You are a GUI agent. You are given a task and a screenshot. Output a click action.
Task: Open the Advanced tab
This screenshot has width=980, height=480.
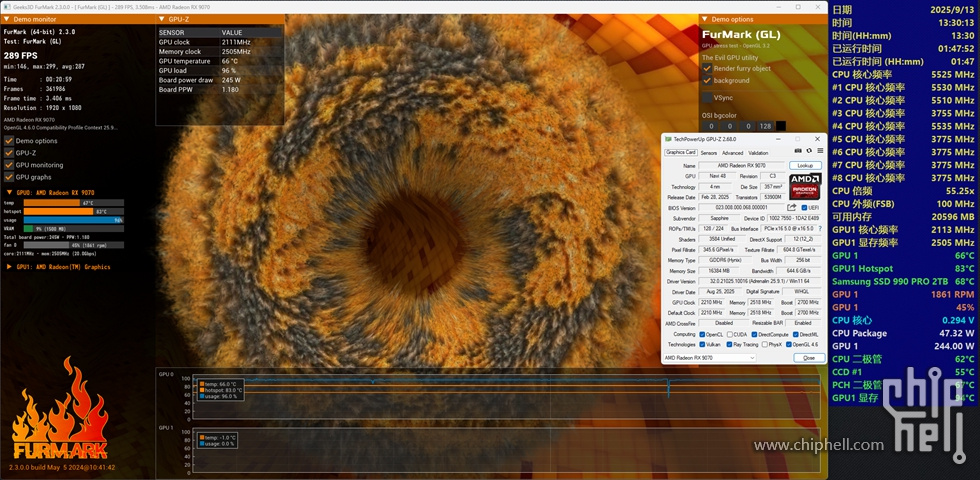click(732, 152)
